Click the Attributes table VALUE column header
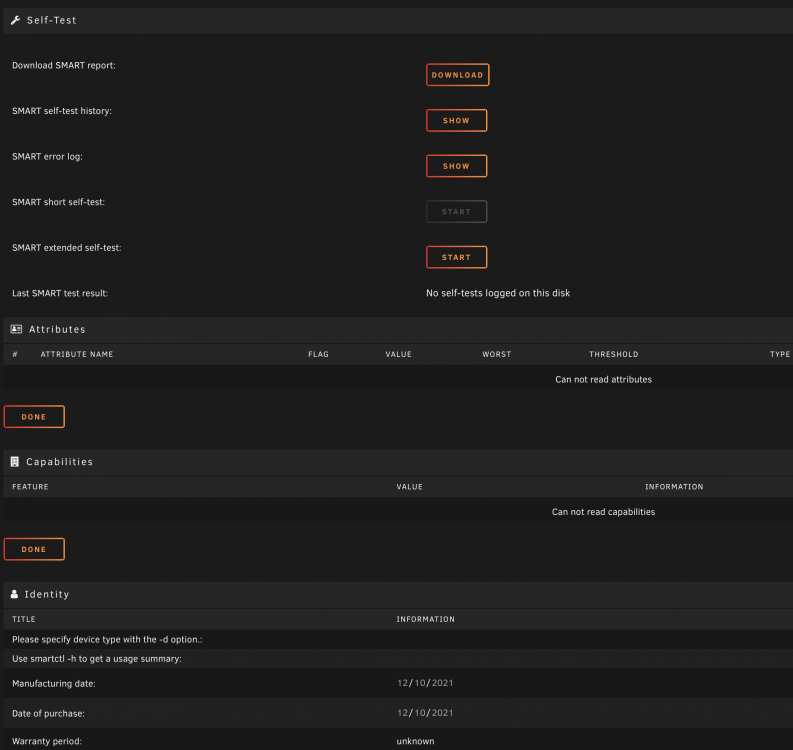 [x=399, y=354]
